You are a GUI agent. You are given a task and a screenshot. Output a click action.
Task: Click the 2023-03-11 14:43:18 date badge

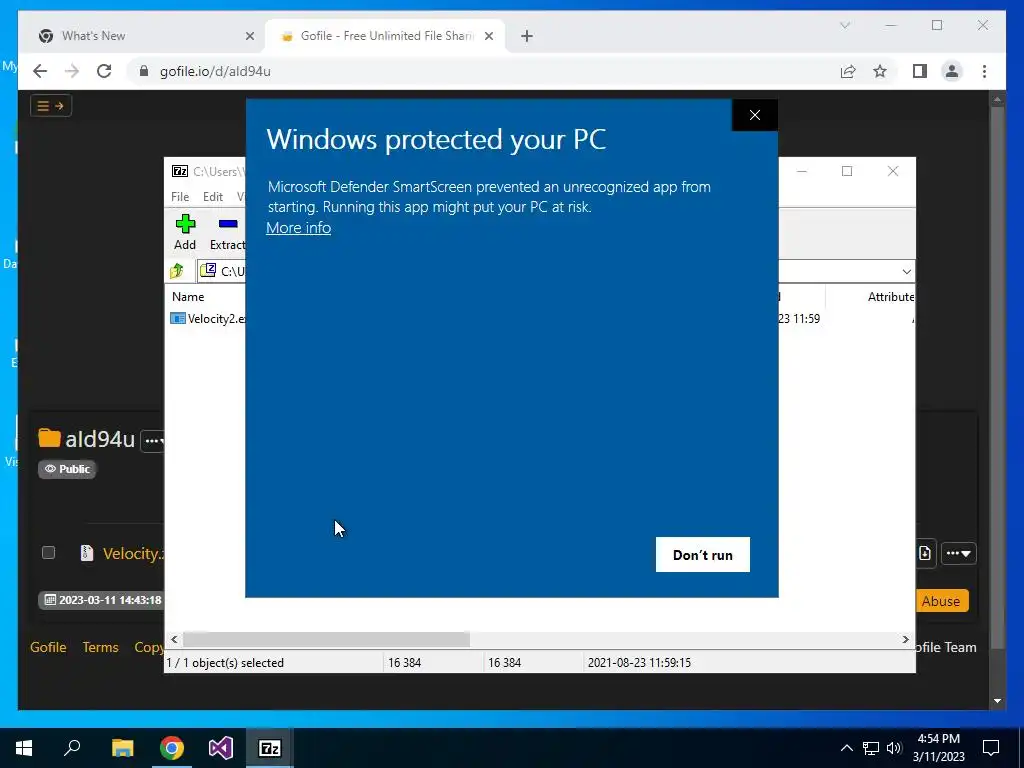point(103,600)
